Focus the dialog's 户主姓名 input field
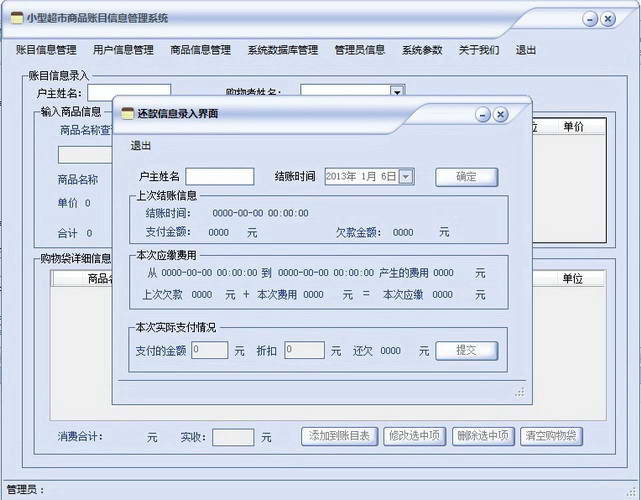The height and width of the screenshot is (500, 641). [x=220, y=177]
